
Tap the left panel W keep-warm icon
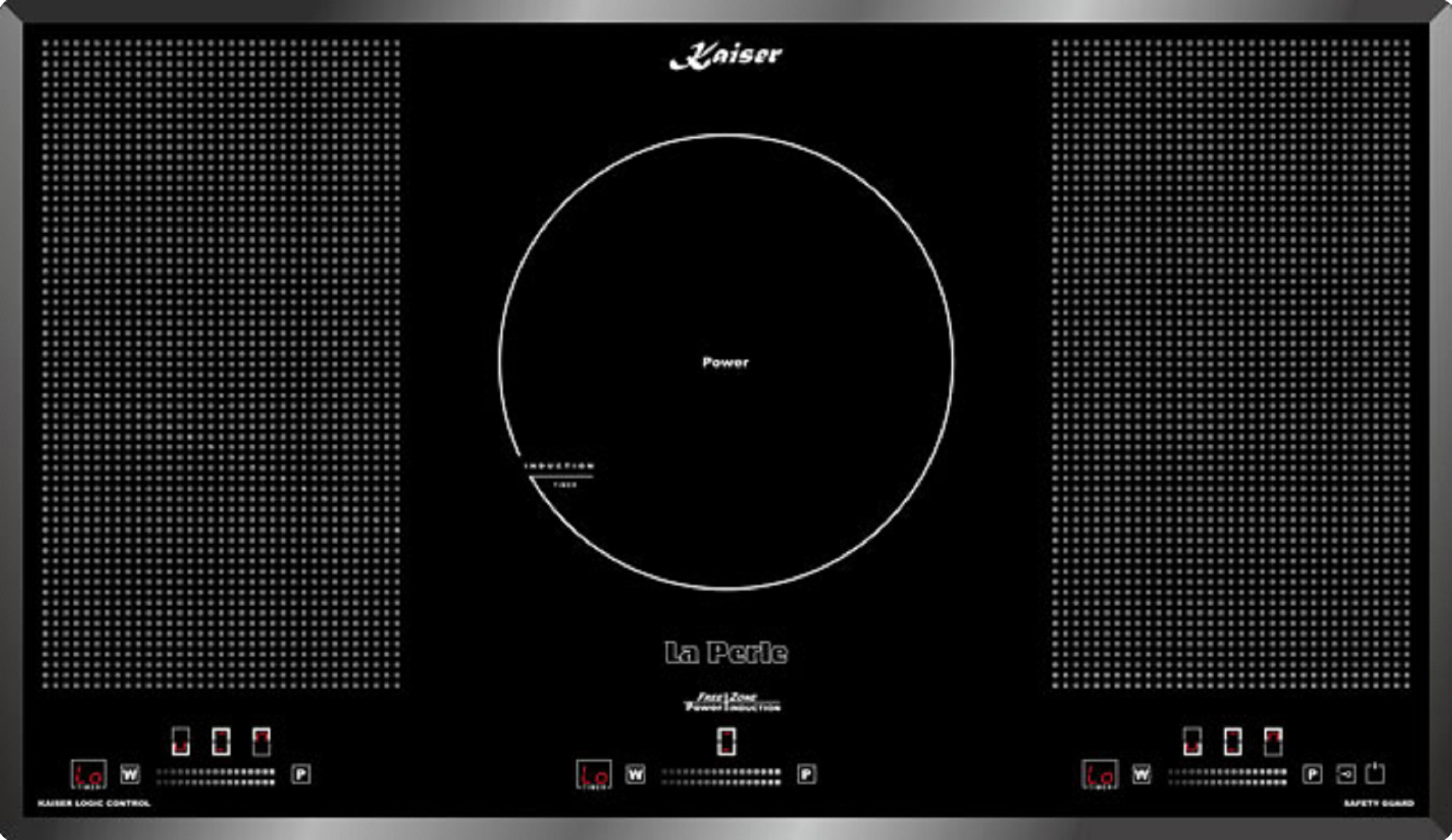[130, 774]
